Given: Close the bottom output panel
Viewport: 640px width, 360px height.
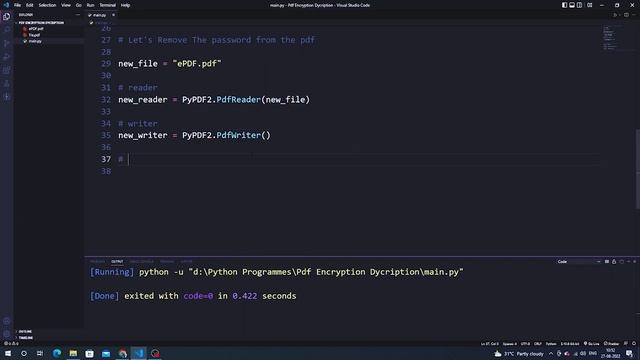Looking at the screenshot, I should click(x=635, y=262).
